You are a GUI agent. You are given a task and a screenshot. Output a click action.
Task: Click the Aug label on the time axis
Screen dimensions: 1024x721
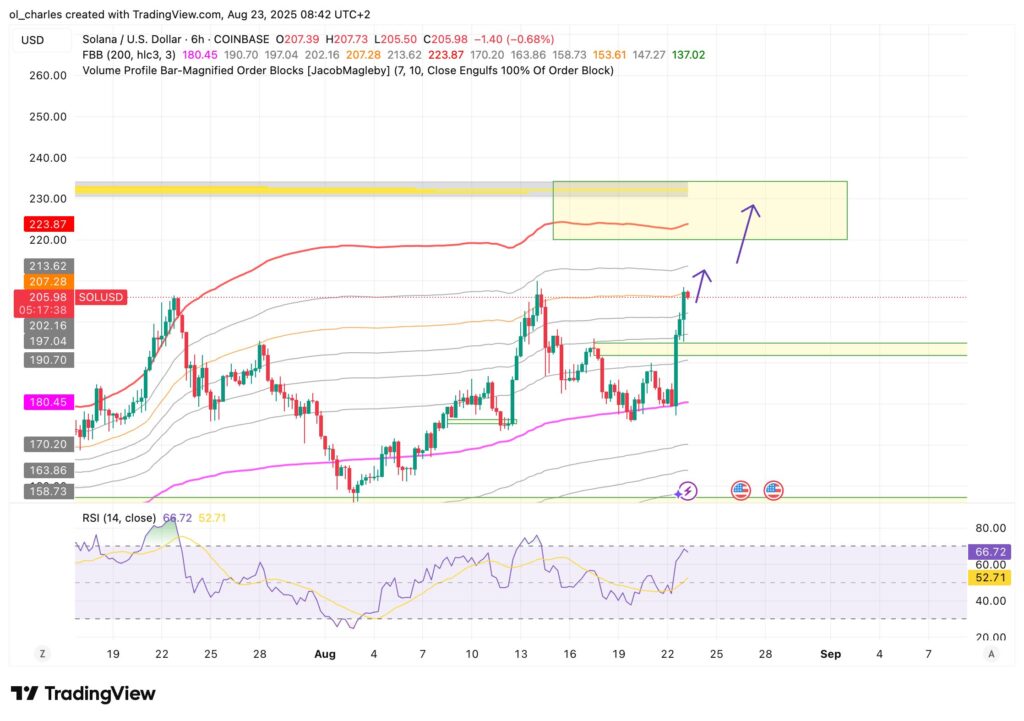(322, 654)
